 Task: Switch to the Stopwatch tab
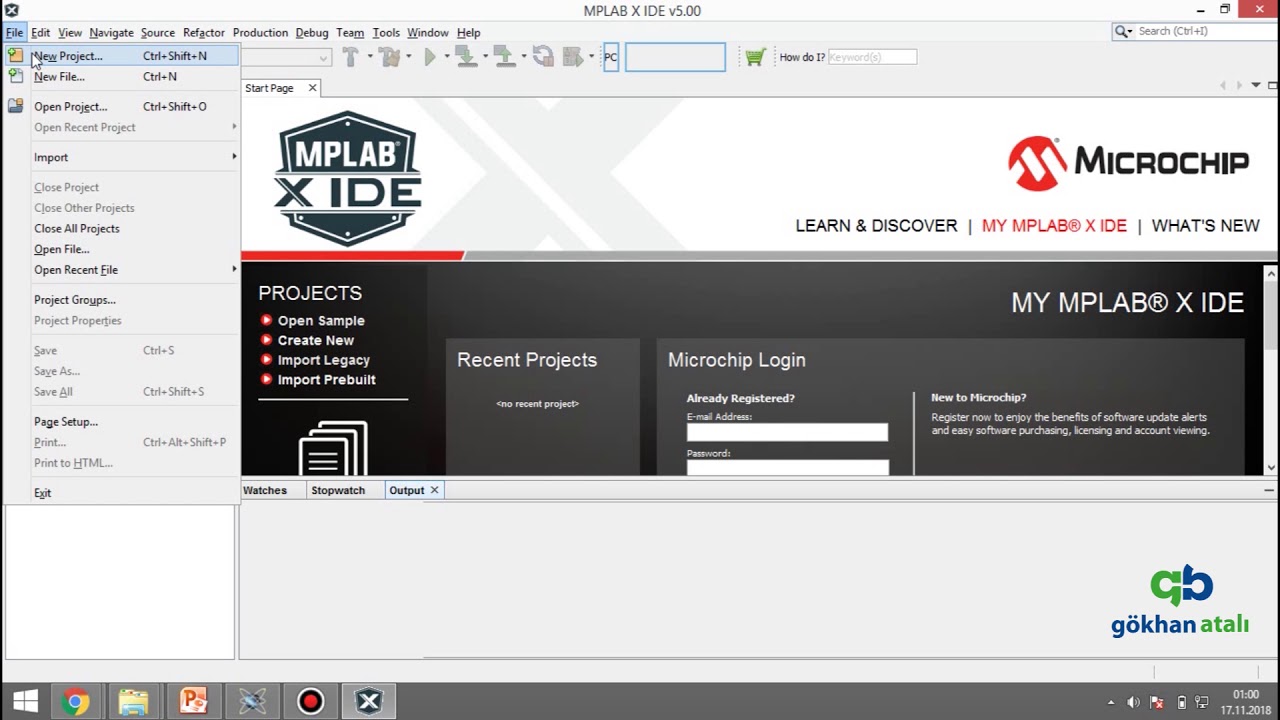point(338,490)
